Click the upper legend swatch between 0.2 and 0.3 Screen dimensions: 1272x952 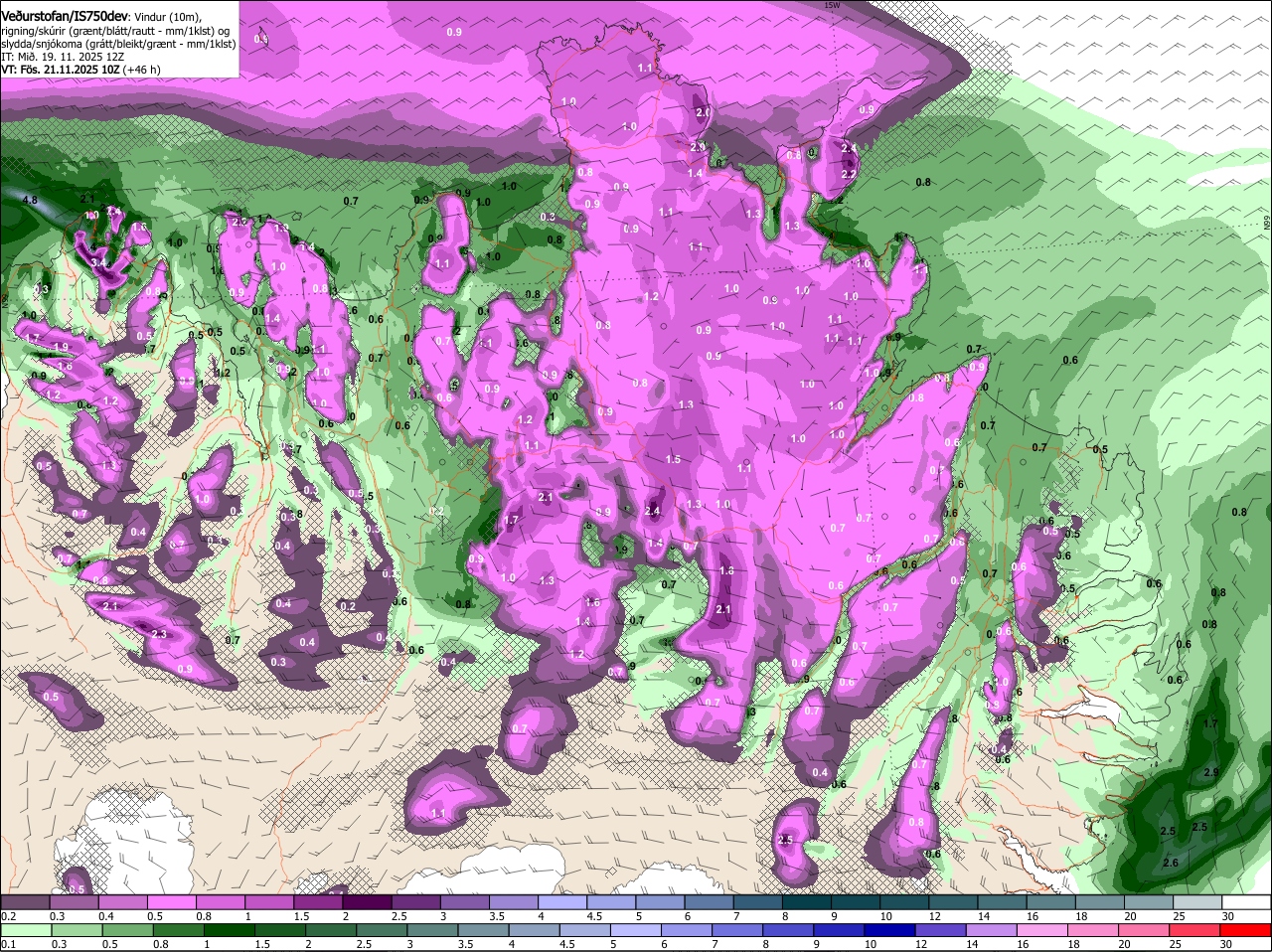25,901
